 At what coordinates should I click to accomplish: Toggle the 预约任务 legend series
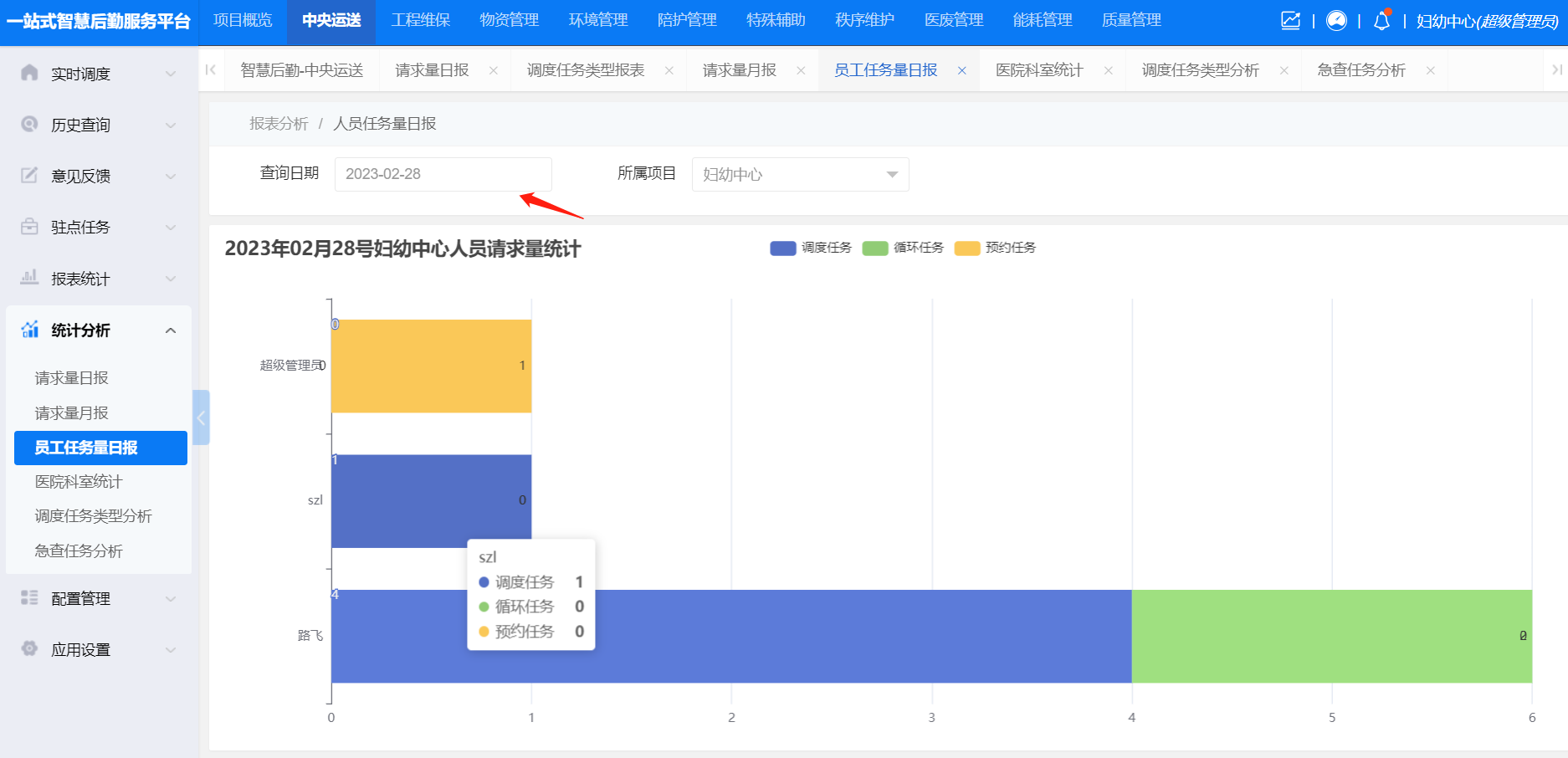995,248
